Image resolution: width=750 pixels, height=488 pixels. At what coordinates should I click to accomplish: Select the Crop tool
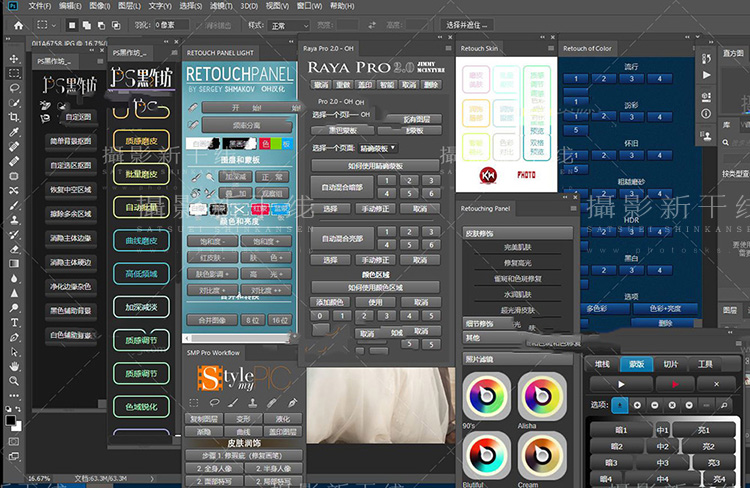[x=14, y=117]
